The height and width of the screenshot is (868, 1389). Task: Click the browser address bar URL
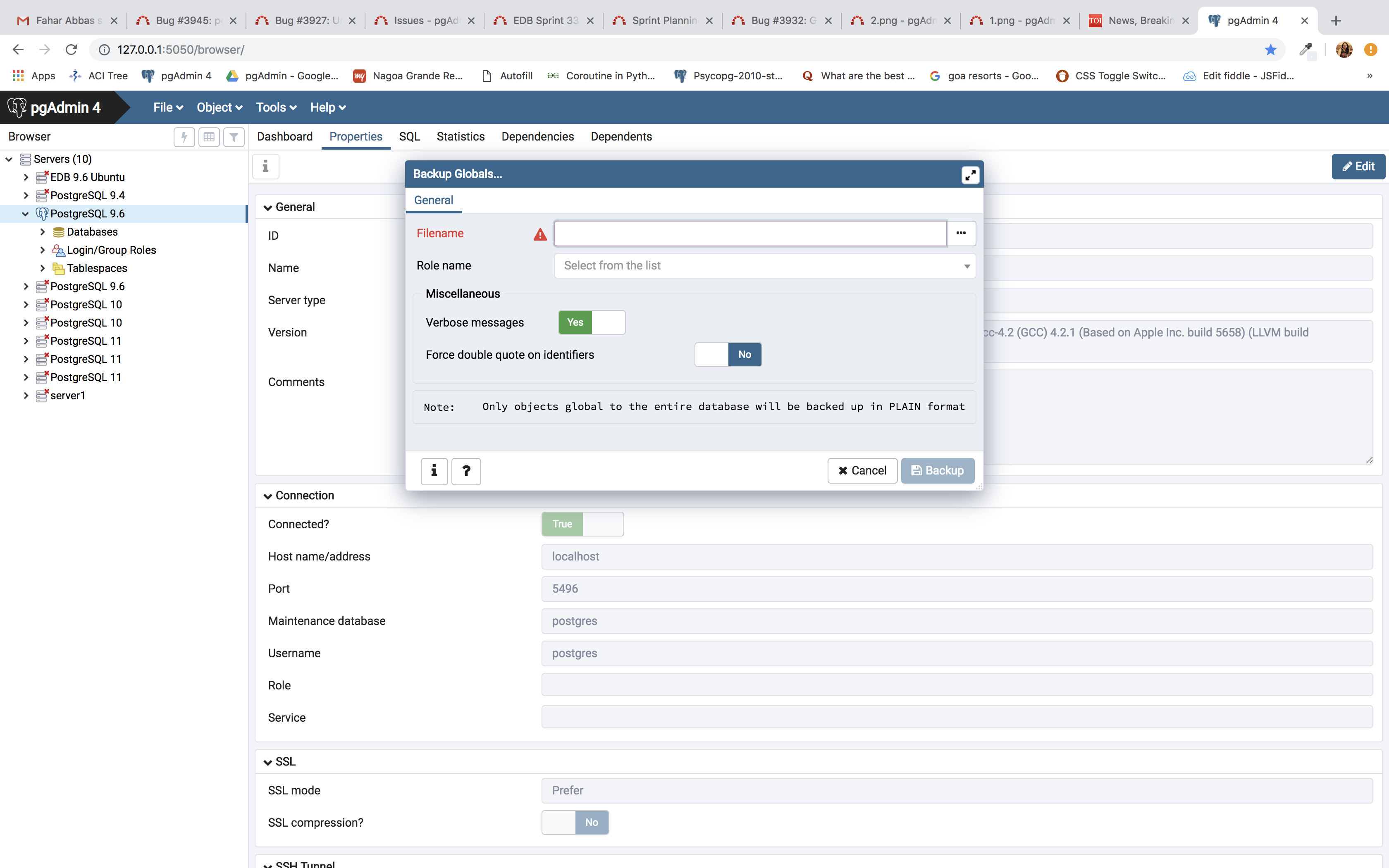[181, 50]
